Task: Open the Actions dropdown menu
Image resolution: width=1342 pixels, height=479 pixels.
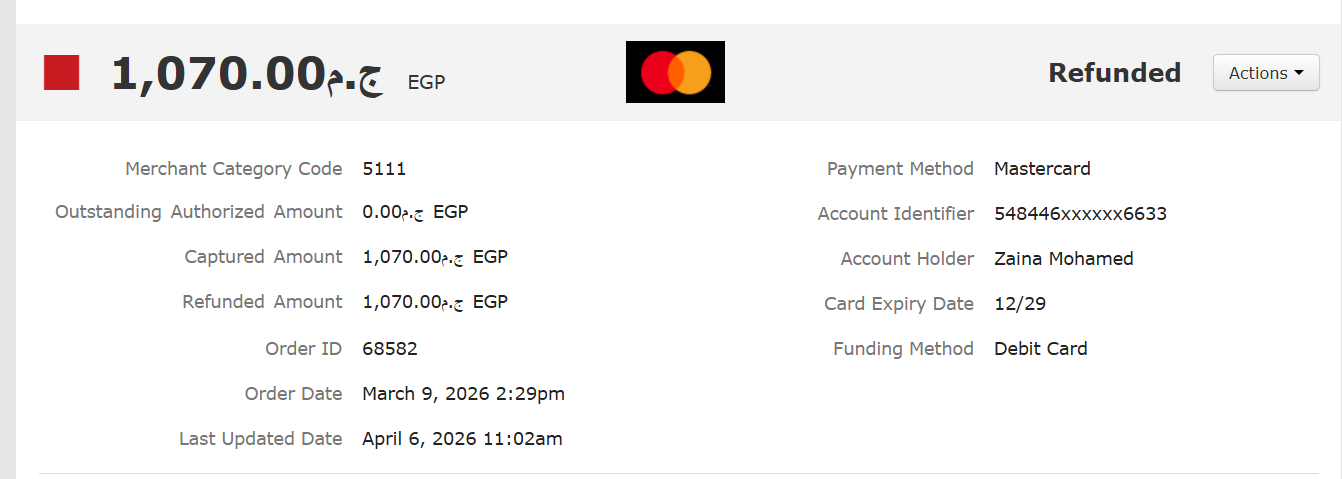Action: (x=1265, y=73)
